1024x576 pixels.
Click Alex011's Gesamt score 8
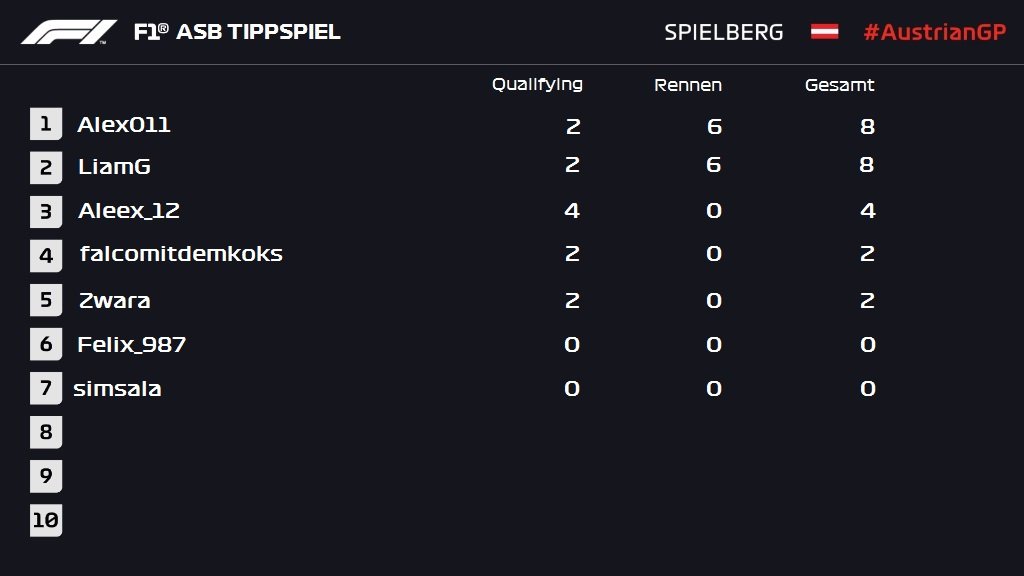[867, 126]
